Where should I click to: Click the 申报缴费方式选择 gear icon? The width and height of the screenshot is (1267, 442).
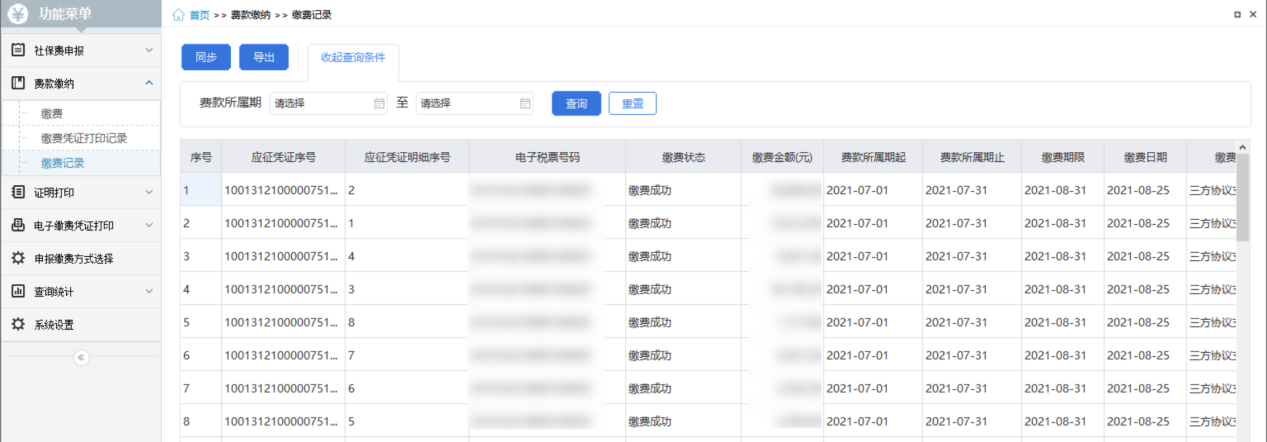click(x=18, y=258)
